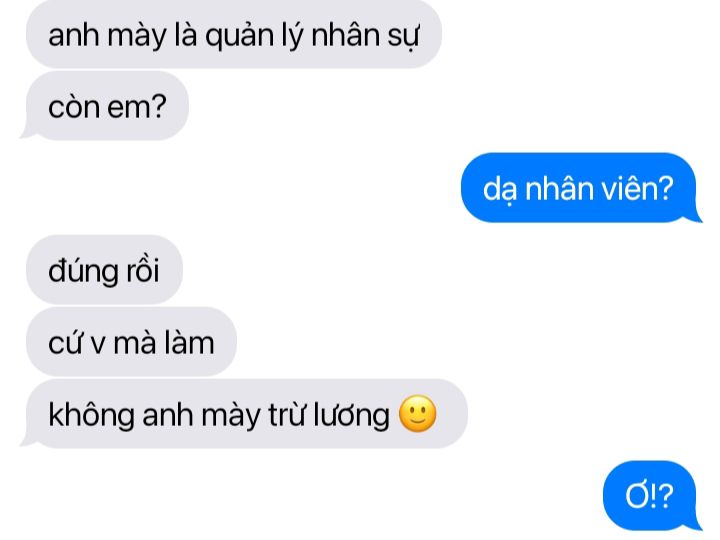Tap the 'đúng rồi' message bubble
The height and width of the screenshot is (540, 720).
click(104, 270)
